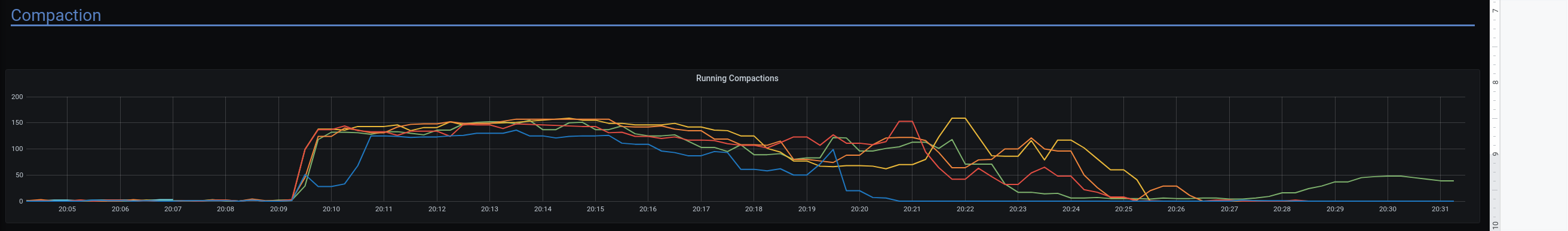The image size is (1568, 231).
Task: Click the 20:05 time axis label
Action: click(x=67, y=209)
